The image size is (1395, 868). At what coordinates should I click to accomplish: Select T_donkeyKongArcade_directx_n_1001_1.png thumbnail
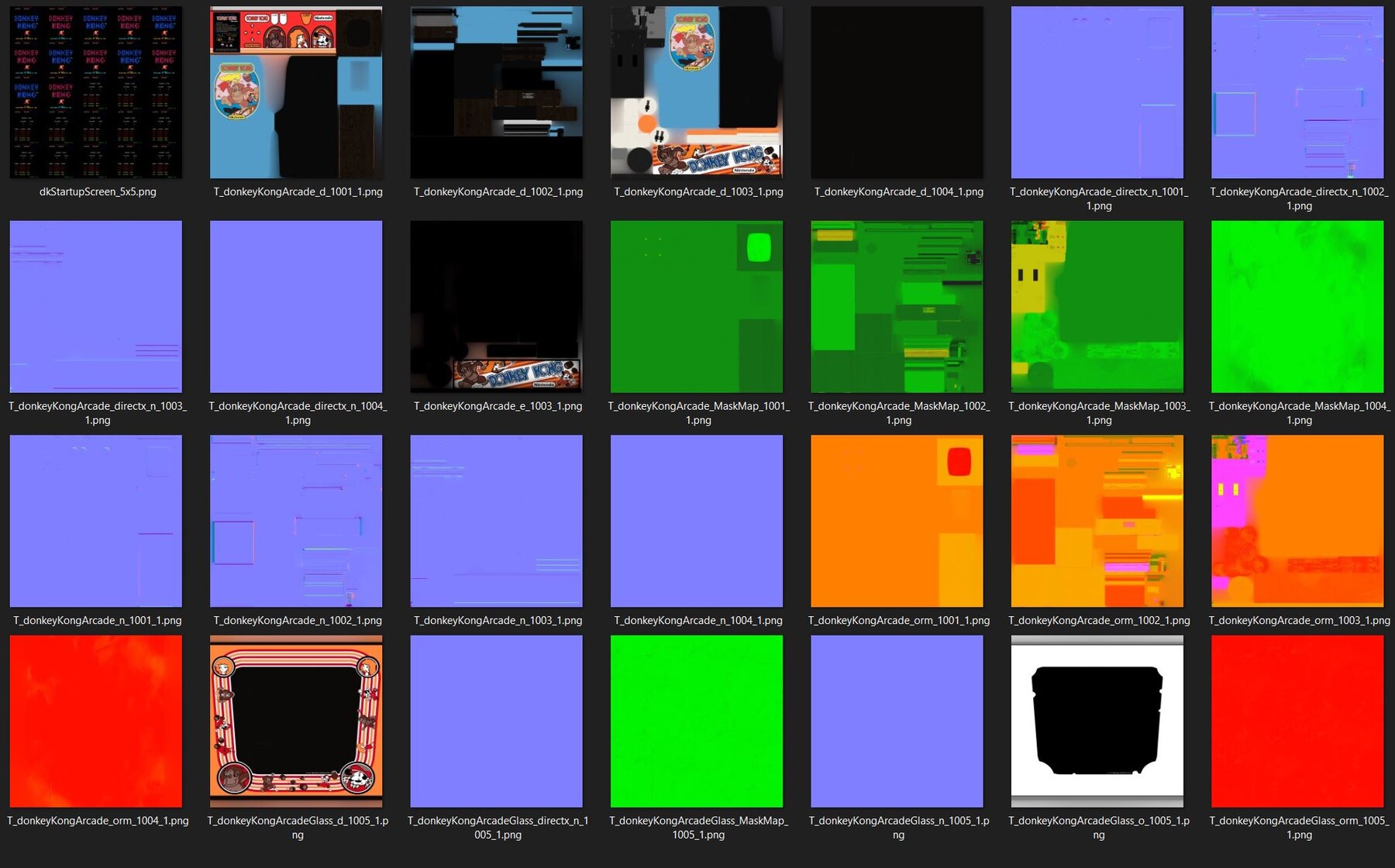[1097, 92]
